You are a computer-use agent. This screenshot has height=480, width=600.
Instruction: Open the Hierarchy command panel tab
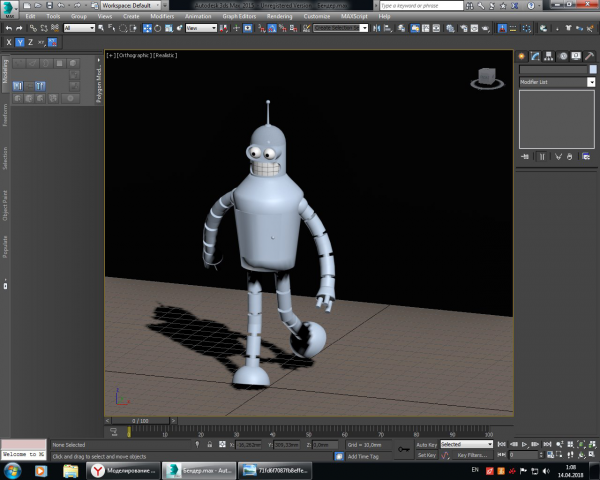pyautogui.click(x=549, y=56)
